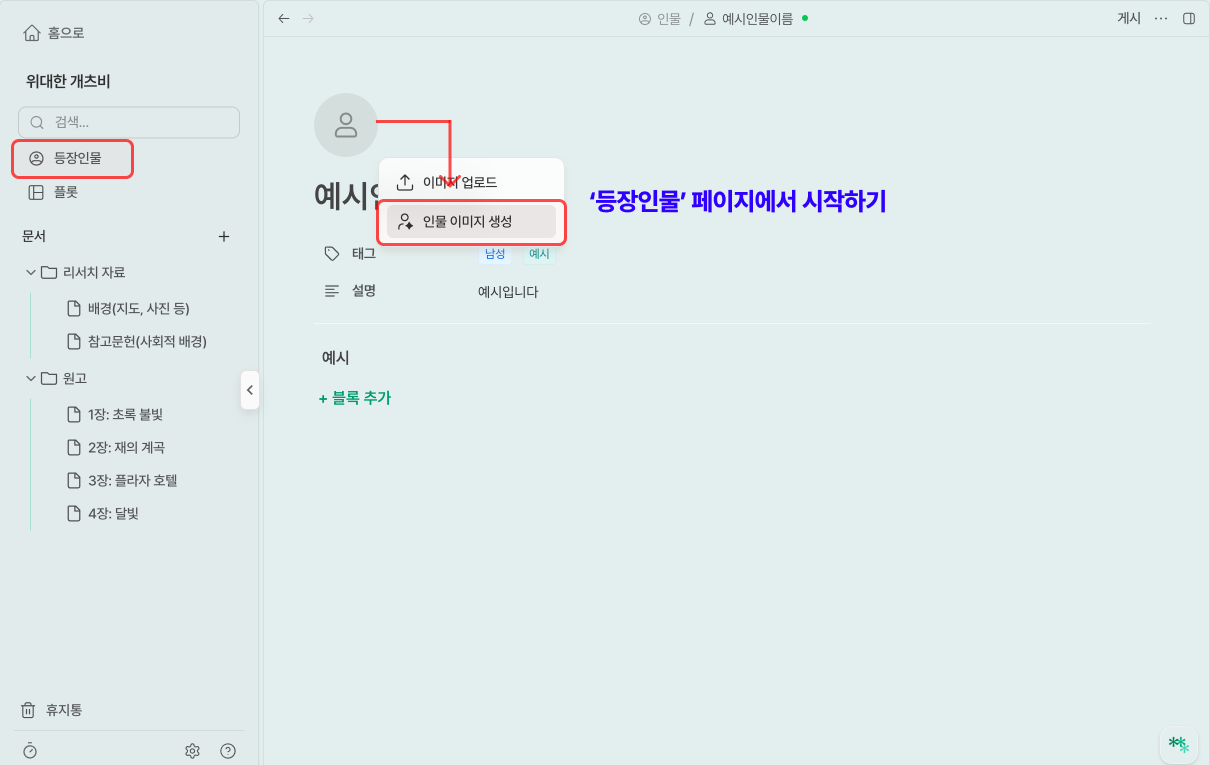
Task: Collapse the 원고 folder
Action: (30, 378)
